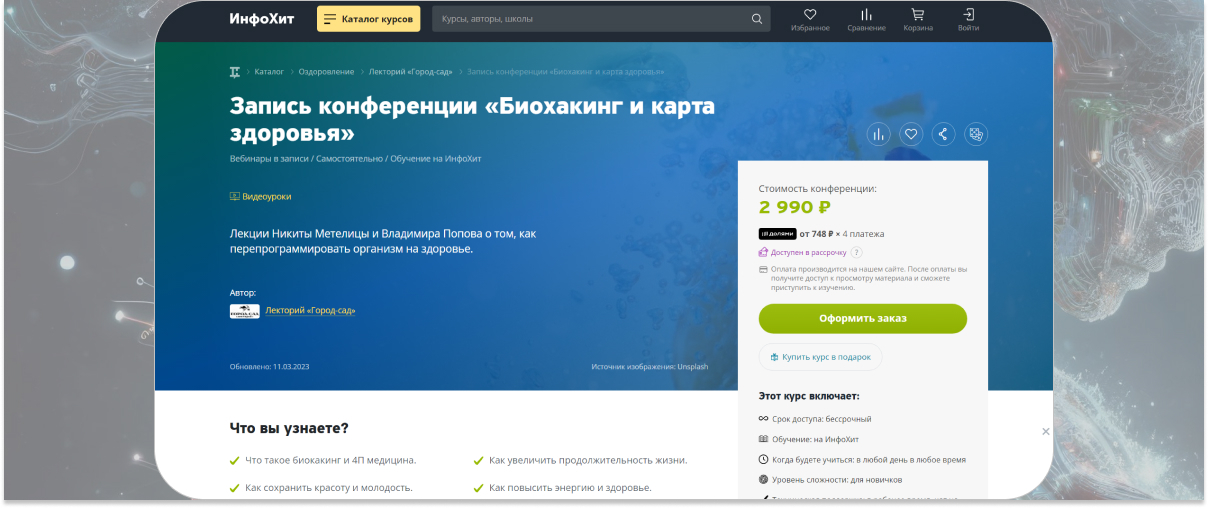
Task: Click Как сохранить красоту и молодость item
Action: (321, 488)
